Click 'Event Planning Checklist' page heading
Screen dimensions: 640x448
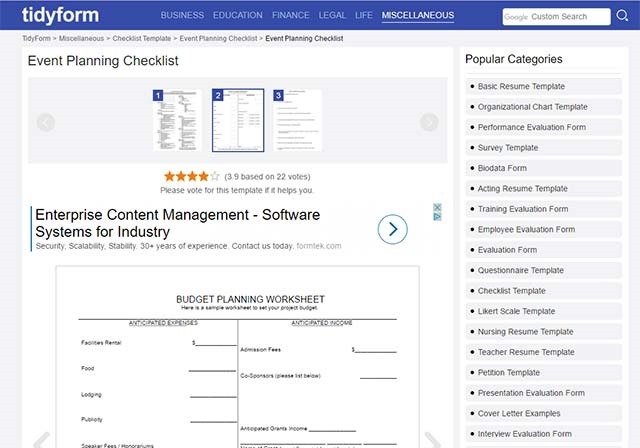point(103,61)
